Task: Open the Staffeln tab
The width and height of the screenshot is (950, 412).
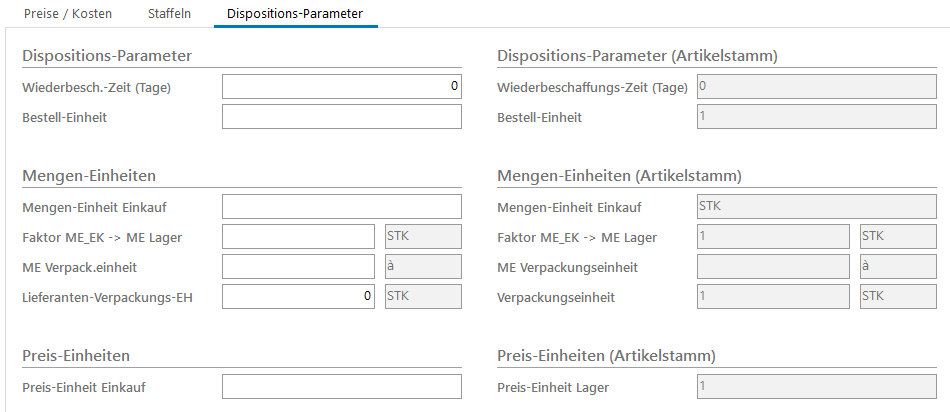Action: [169, 14]
